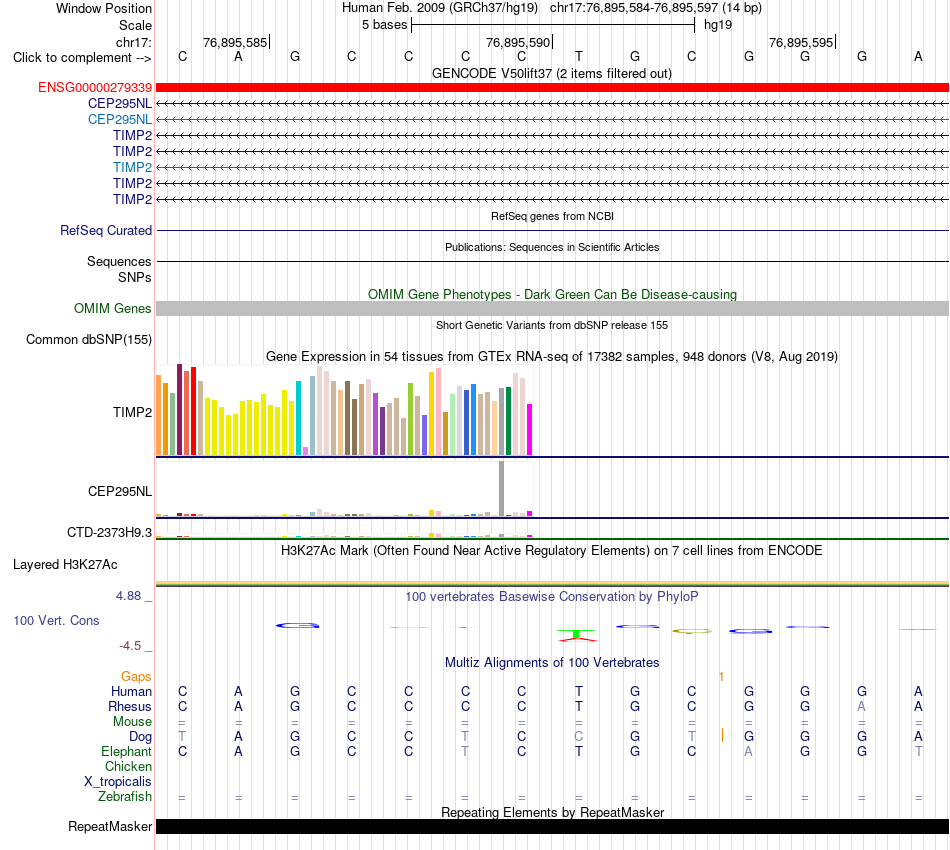Click the GTEx 'Gene Expression in 54 tissues' title
This screenshot has height=850, width=950.
pyautogui.click(x=552, y=357)
